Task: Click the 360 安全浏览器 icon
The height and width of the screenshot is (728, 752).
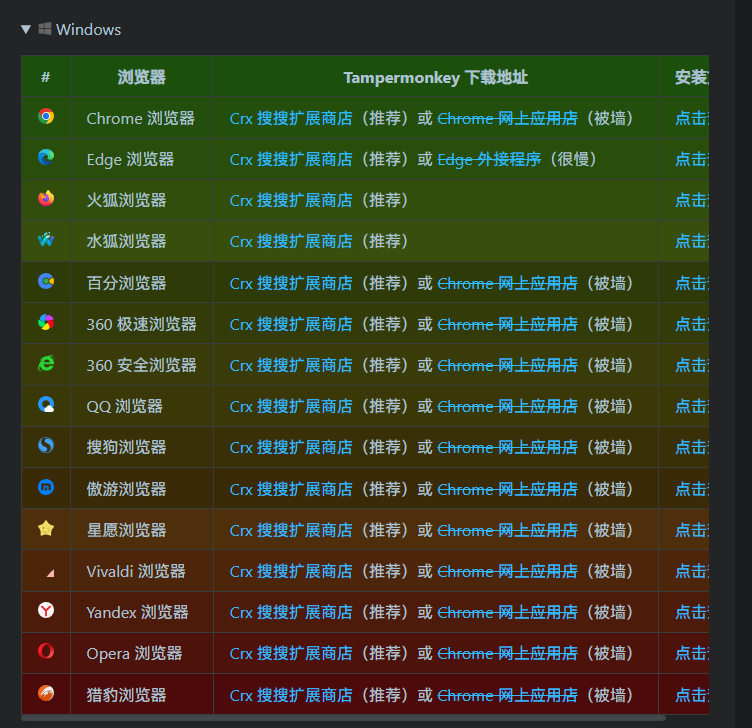Action: click(46, 363)
